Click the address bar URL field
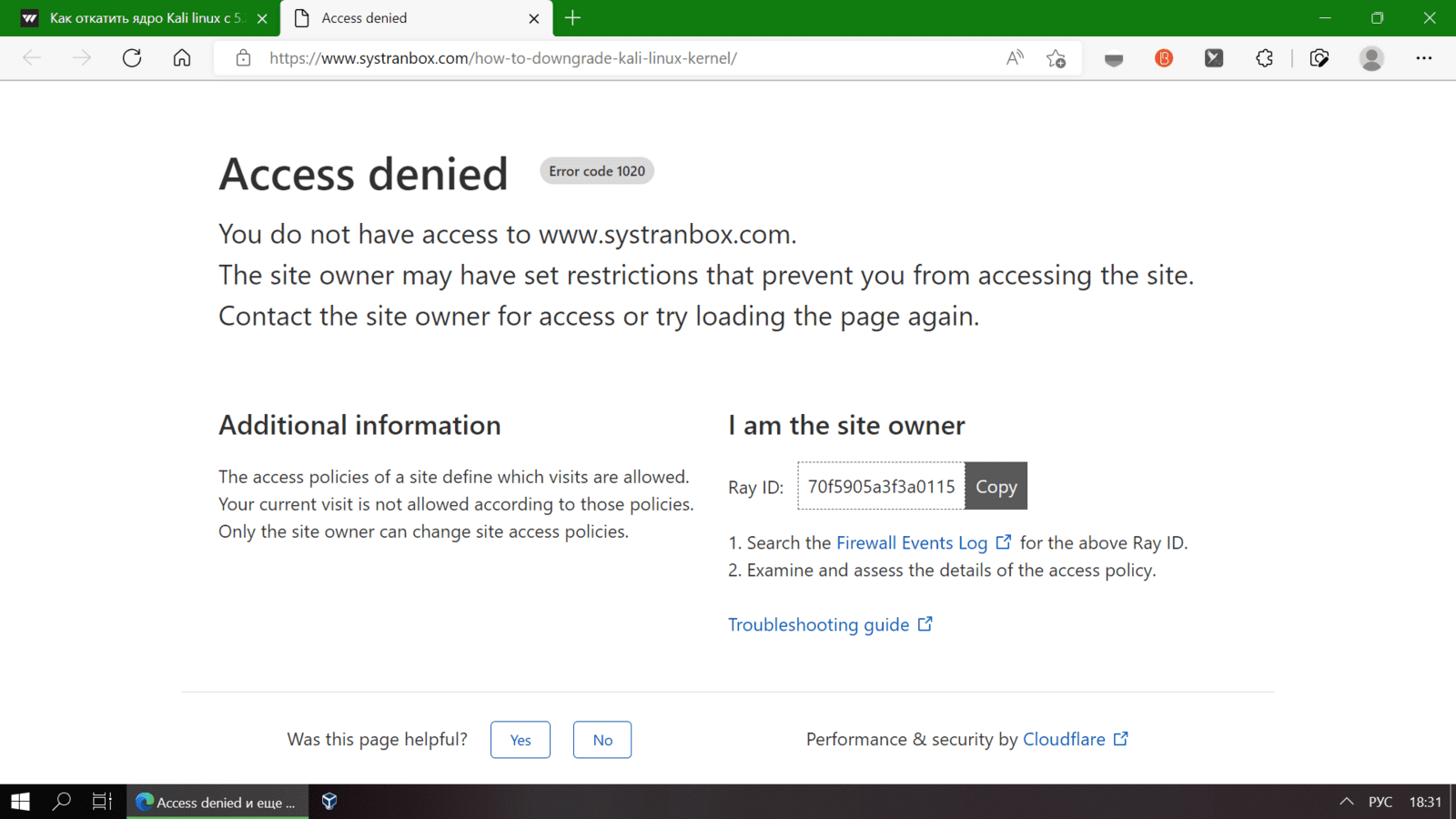The height and width of the screenshot is (819, 1456). (619, 58)
